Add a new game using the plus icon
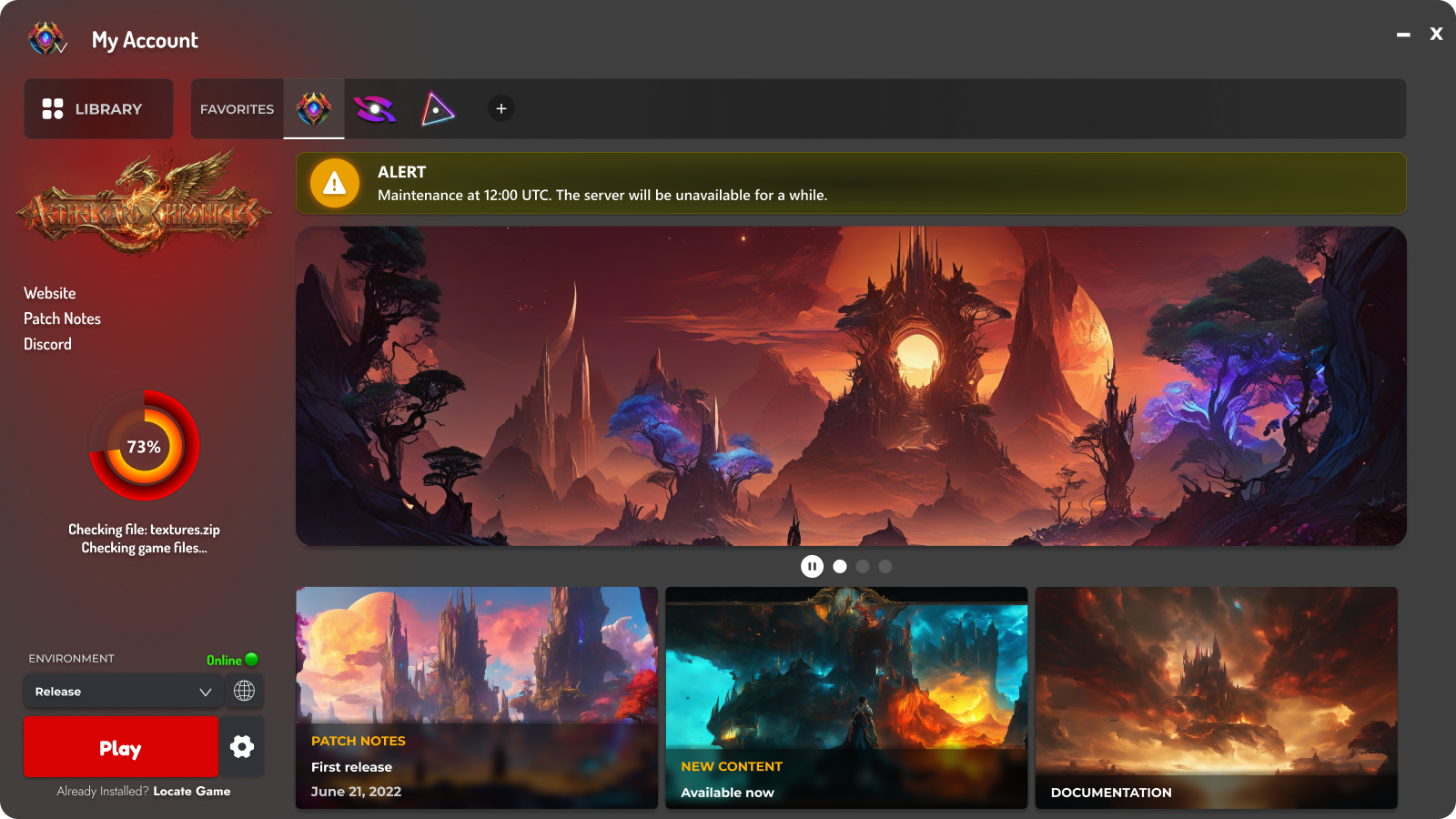1456x819 pixels. (500, 108)
